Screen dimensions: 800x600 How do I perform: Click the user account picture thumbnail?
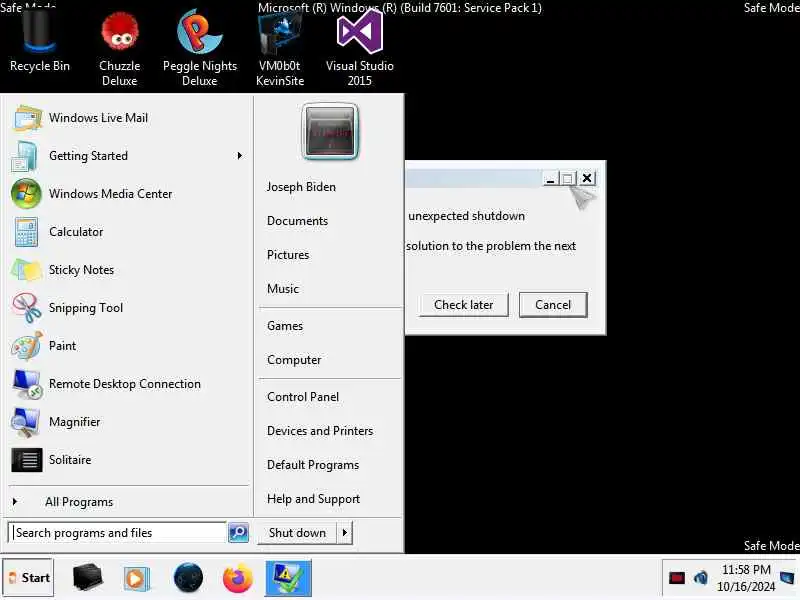click(330, 132)
